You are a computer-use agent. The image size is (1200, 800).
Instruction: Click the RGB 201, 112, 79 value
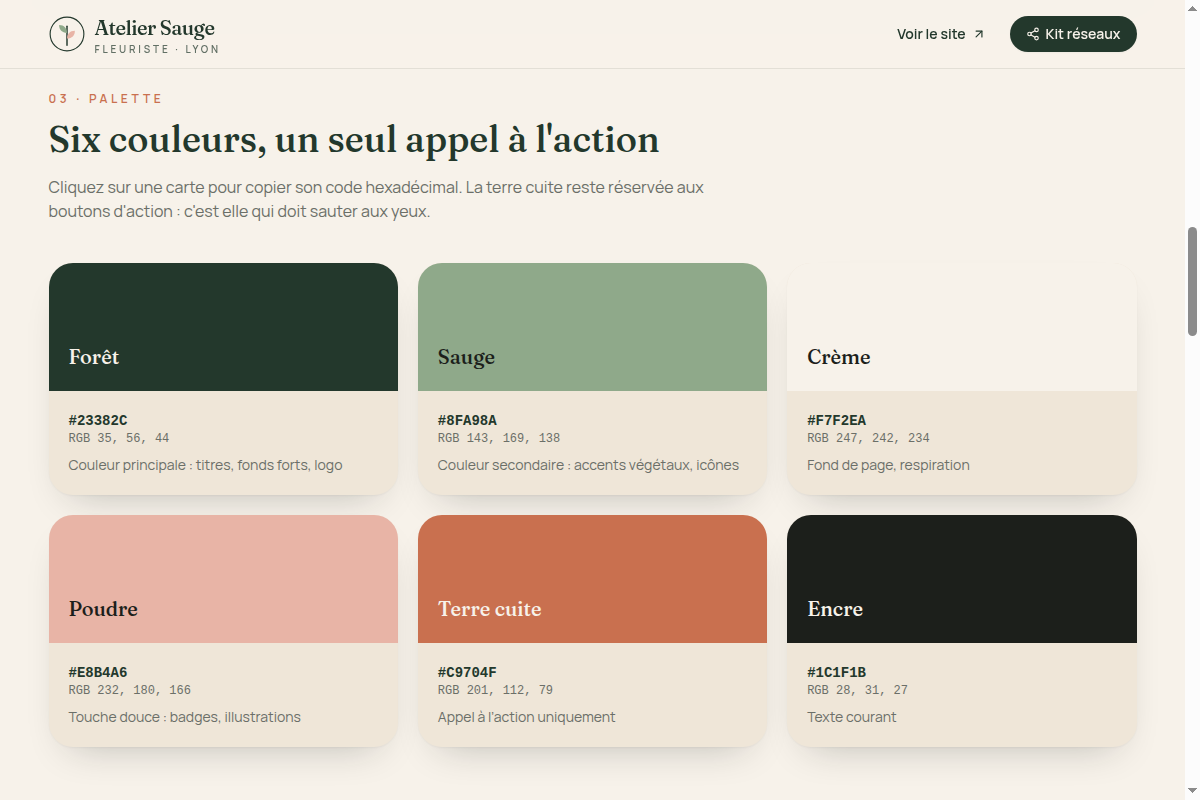(495, 691)
